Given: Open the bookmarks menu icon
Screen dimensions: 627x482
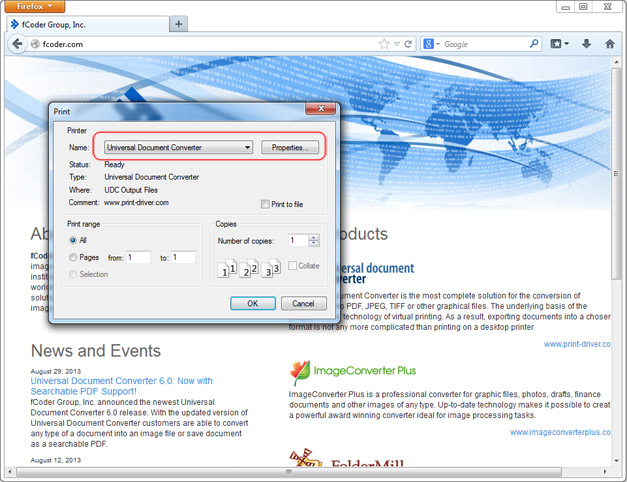Looking at the screenshot, I should click(559, 44).
